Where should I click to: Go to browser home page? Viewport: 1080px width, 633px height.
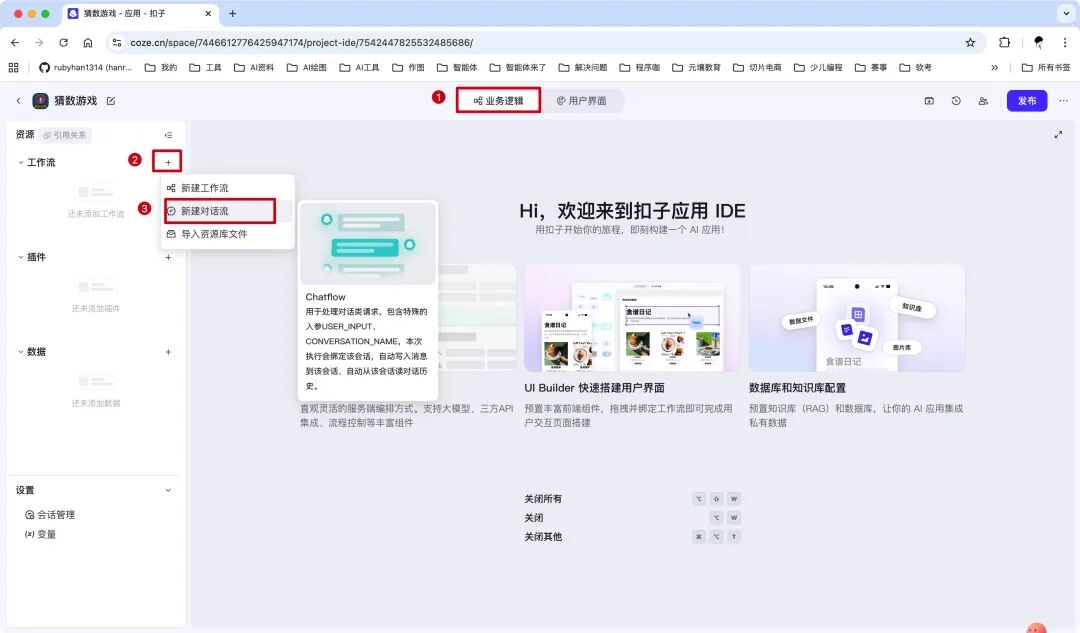(88, 43)
